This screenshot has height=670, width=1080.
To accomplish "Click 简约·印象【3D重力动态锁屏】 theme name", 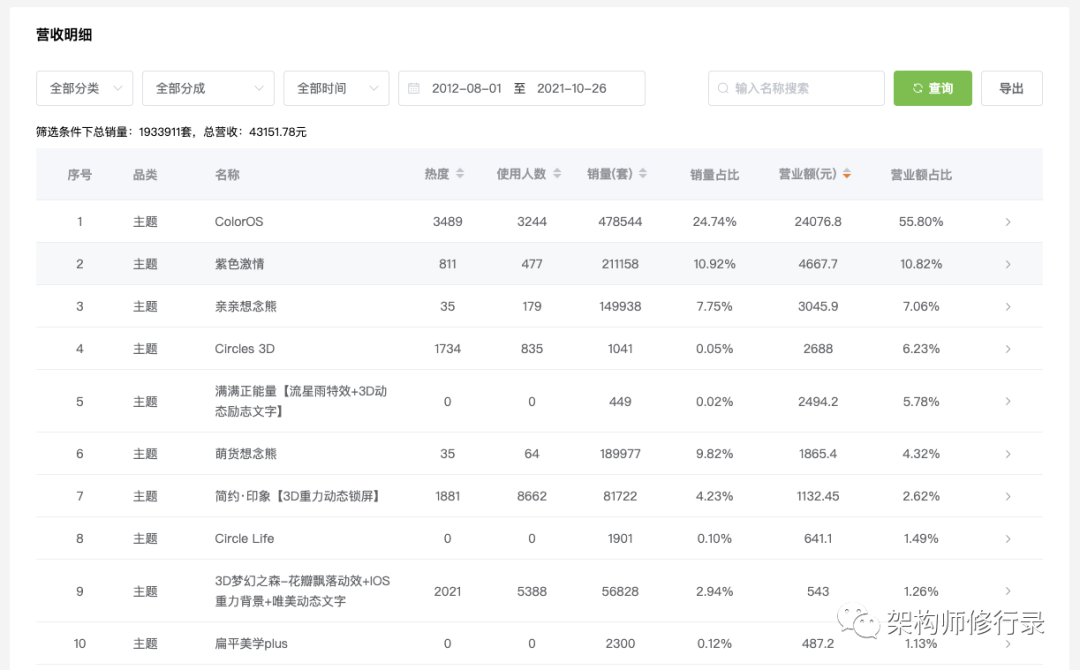I will 298,496.
